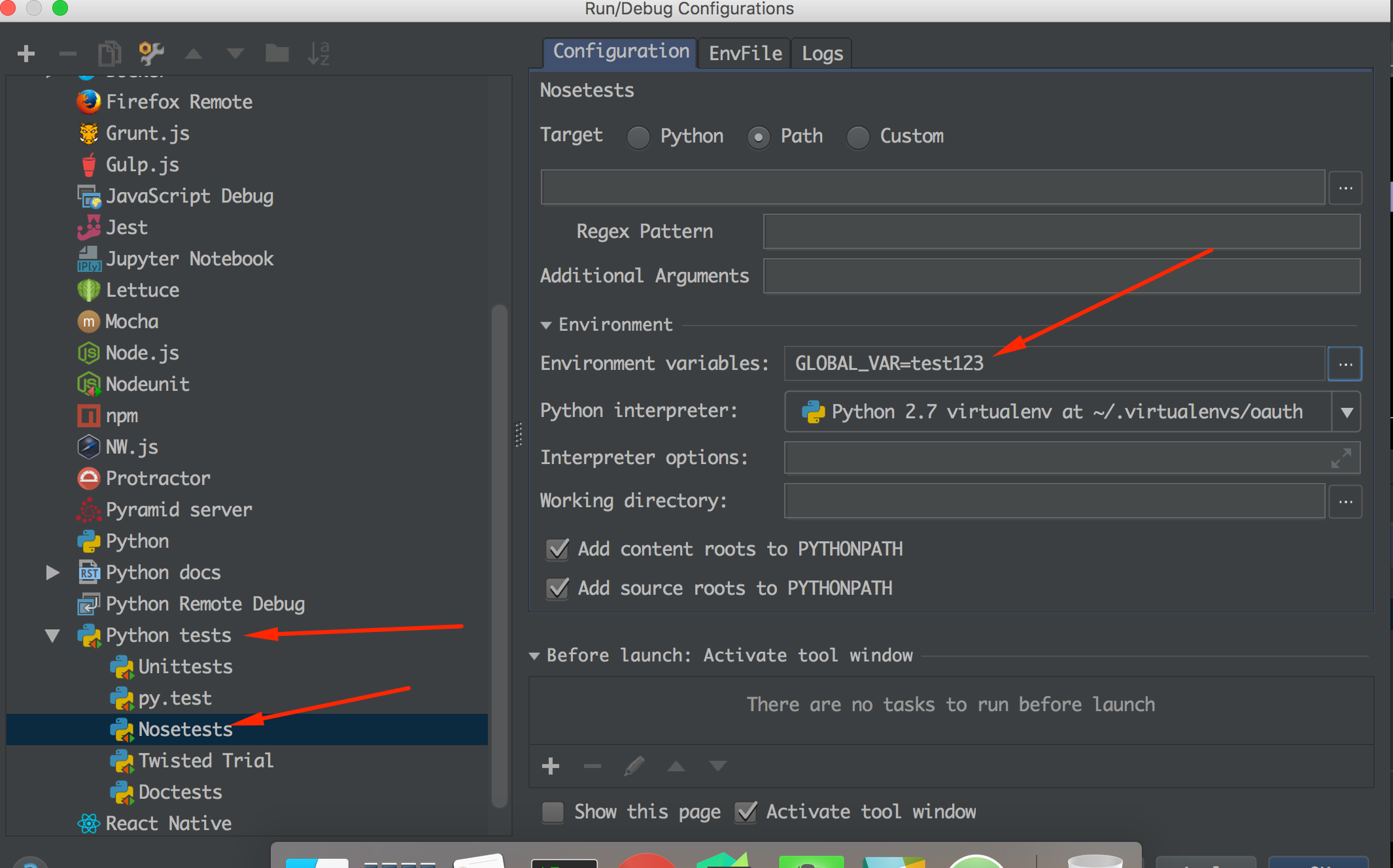Enable Show this page option

tap(552, 812)
